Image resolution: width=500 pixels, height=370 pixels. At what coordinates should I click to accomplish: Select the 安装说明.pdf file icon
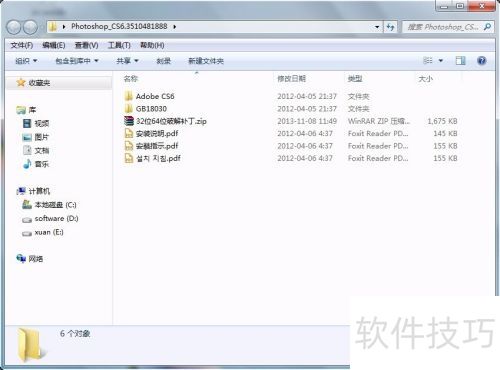pos(129,133)
